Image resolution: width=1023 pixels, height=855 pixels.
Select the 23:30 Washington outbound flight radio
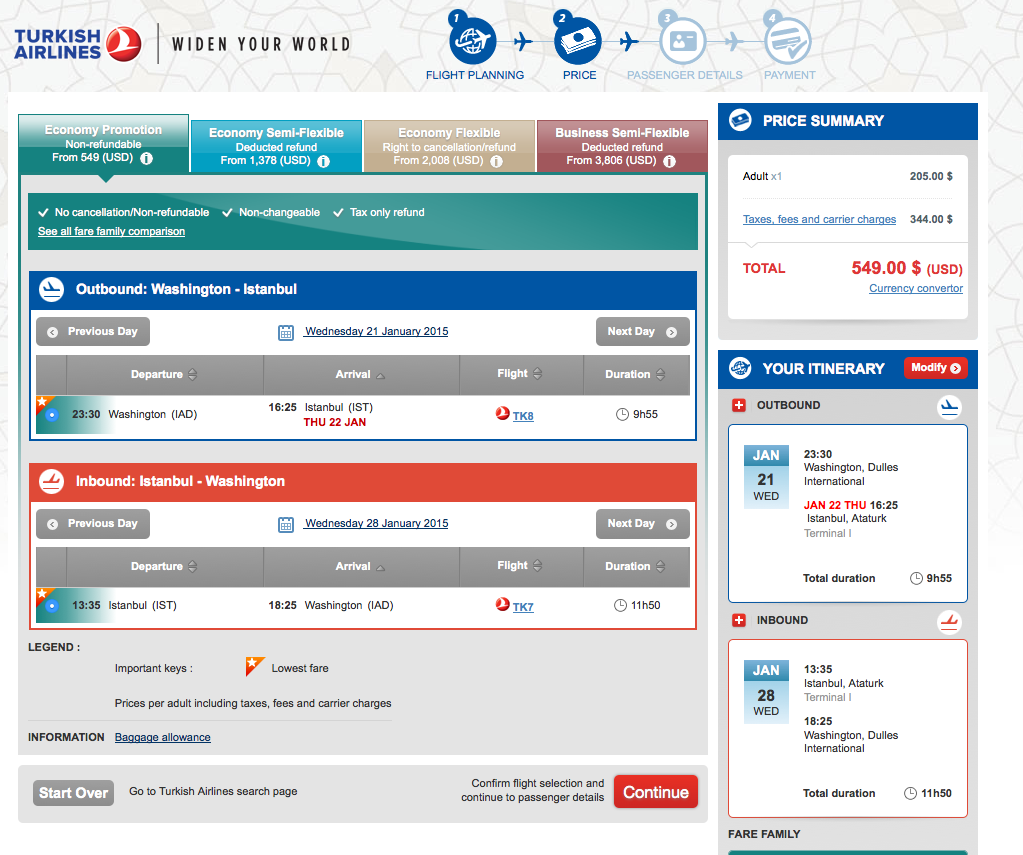tap(52, 414)
